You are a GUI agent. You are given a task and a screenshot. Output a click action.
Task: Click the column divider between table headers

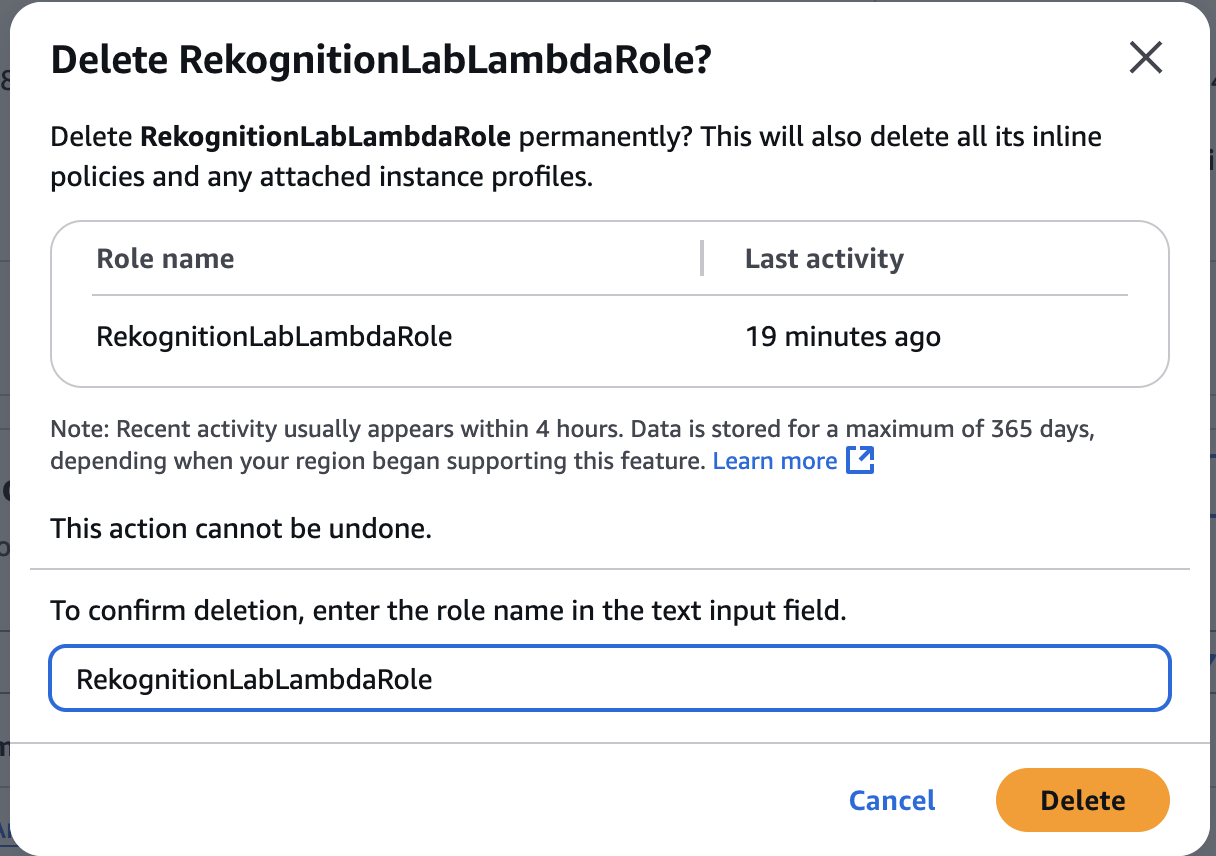coord(702,258)
